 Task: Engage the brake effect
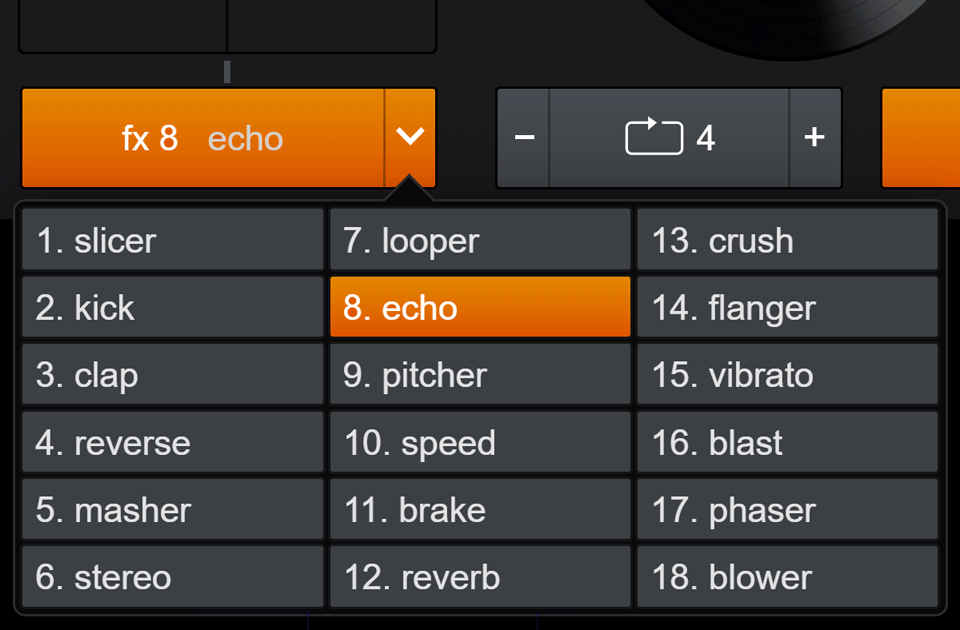click(479, 508)
